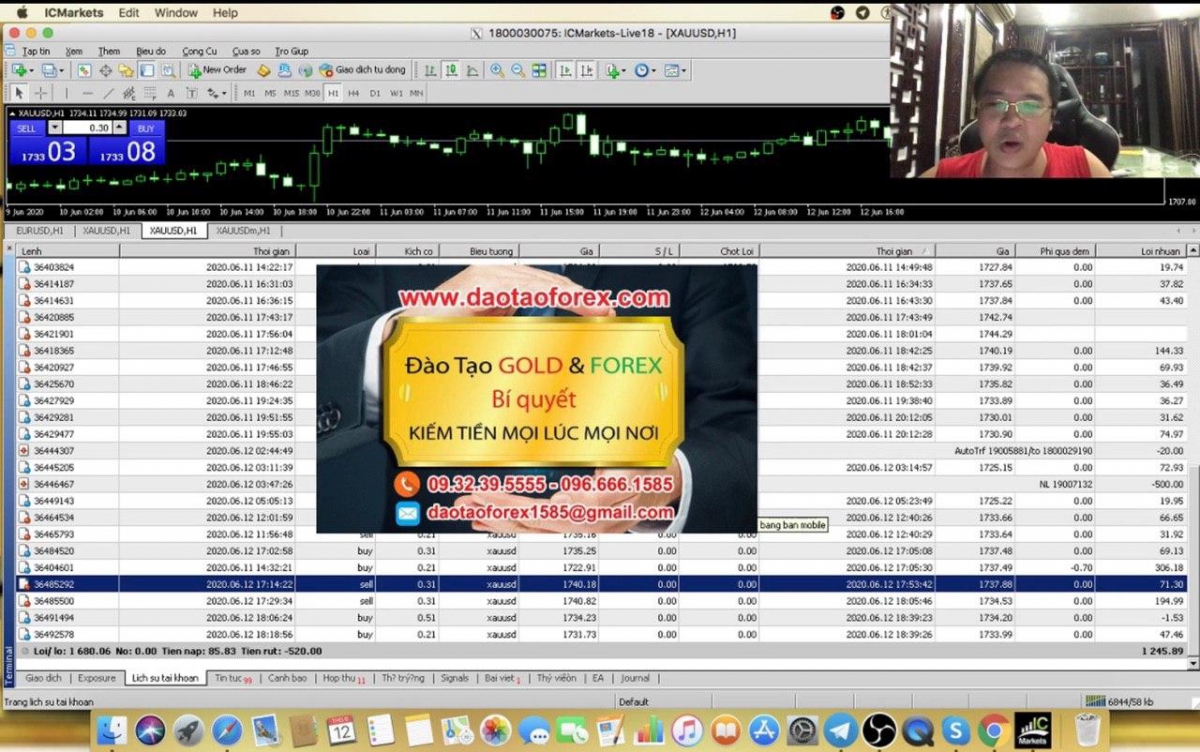Select order 36485500 row in history
1200x752 pixels.
[x=600, y=601]
